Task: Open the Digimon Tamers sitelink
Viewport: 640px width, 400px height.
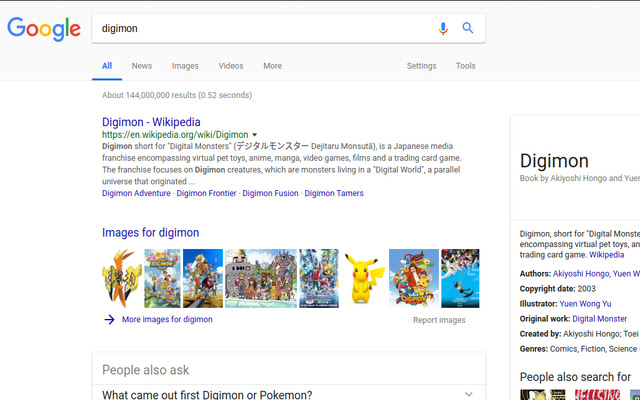Action: 334,193
